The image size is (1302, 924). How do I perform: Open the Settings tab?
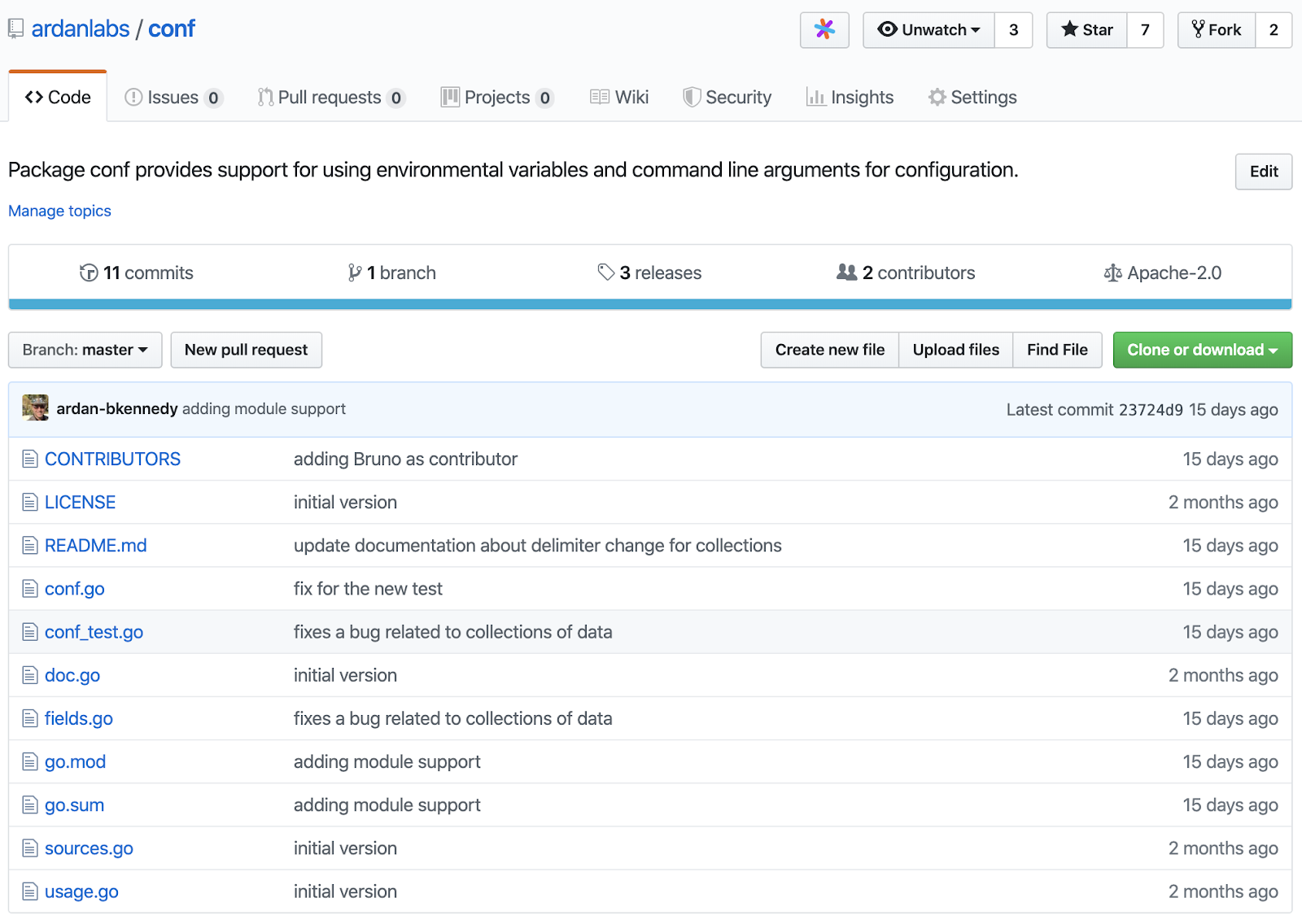point(972,98)
